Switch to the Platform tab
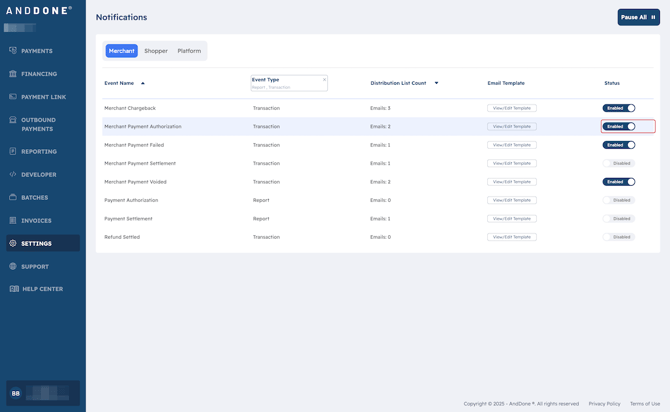The height and width of the screenshot is (412, 670). 189,51
